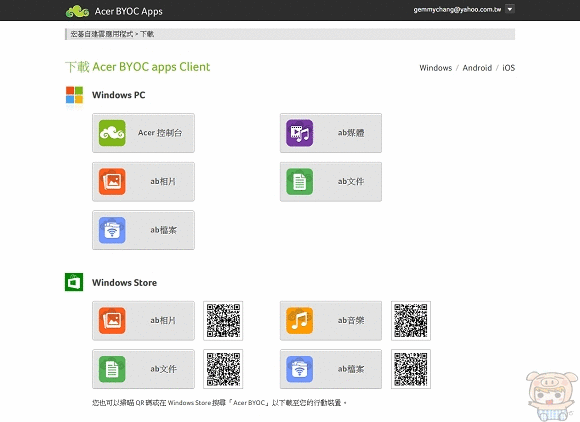Click the green cloud Acer 控制台 icon
This screenshot has width=580, height=422.
pyautogui.click(x=112, y=133)
